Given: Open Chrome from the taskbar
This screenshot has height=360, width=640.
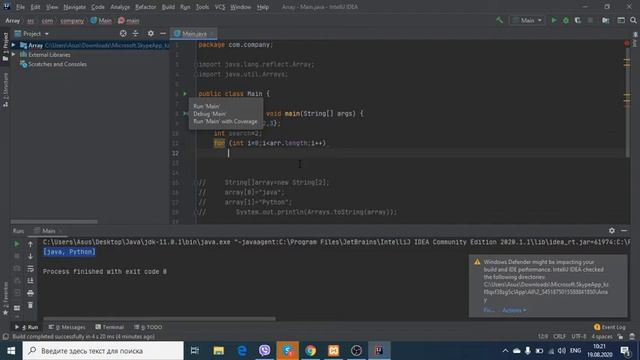Looking at the screenshot, I should [311, 351].
